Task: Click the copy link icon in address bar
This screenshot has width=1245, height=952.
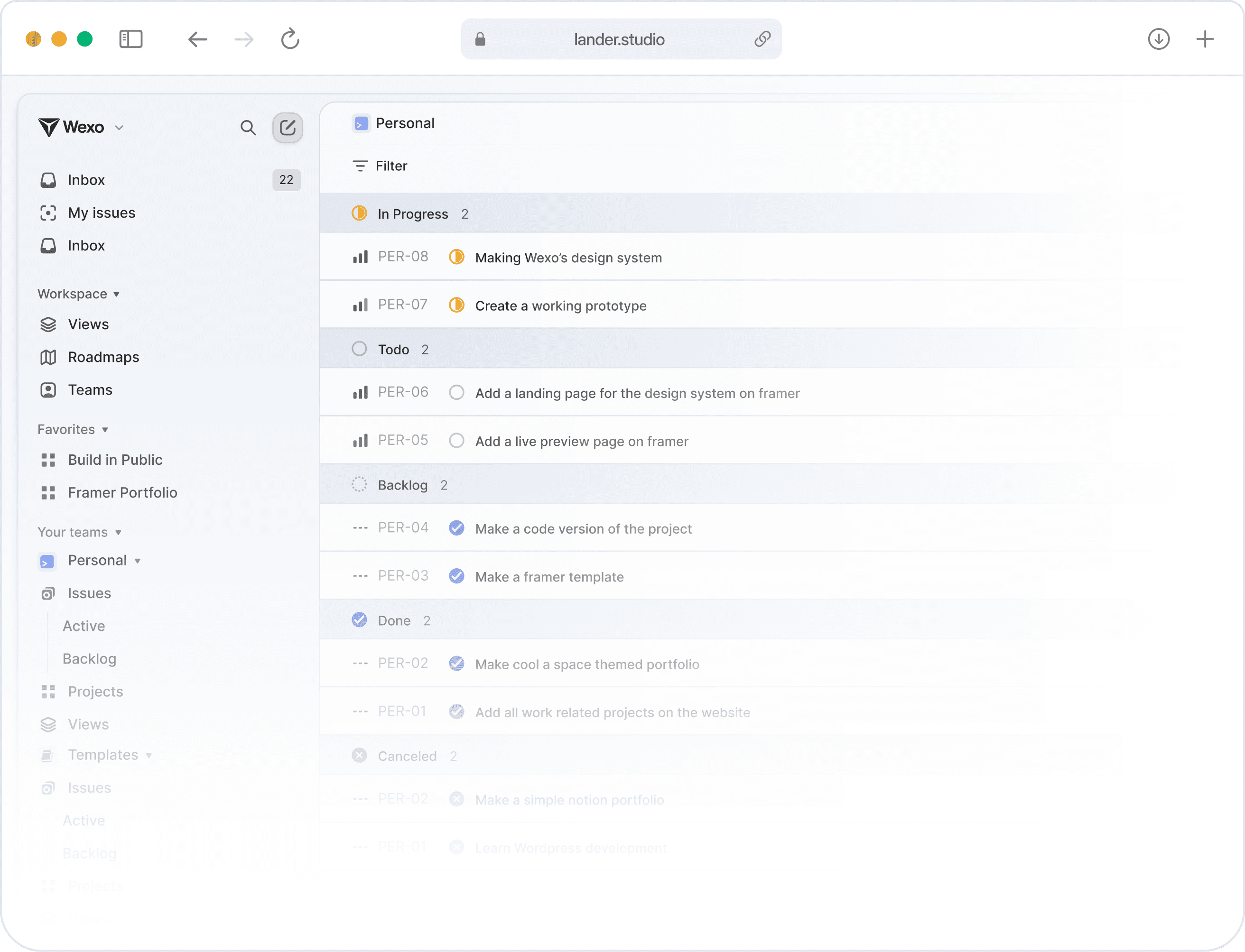Action: pos(762,39)
